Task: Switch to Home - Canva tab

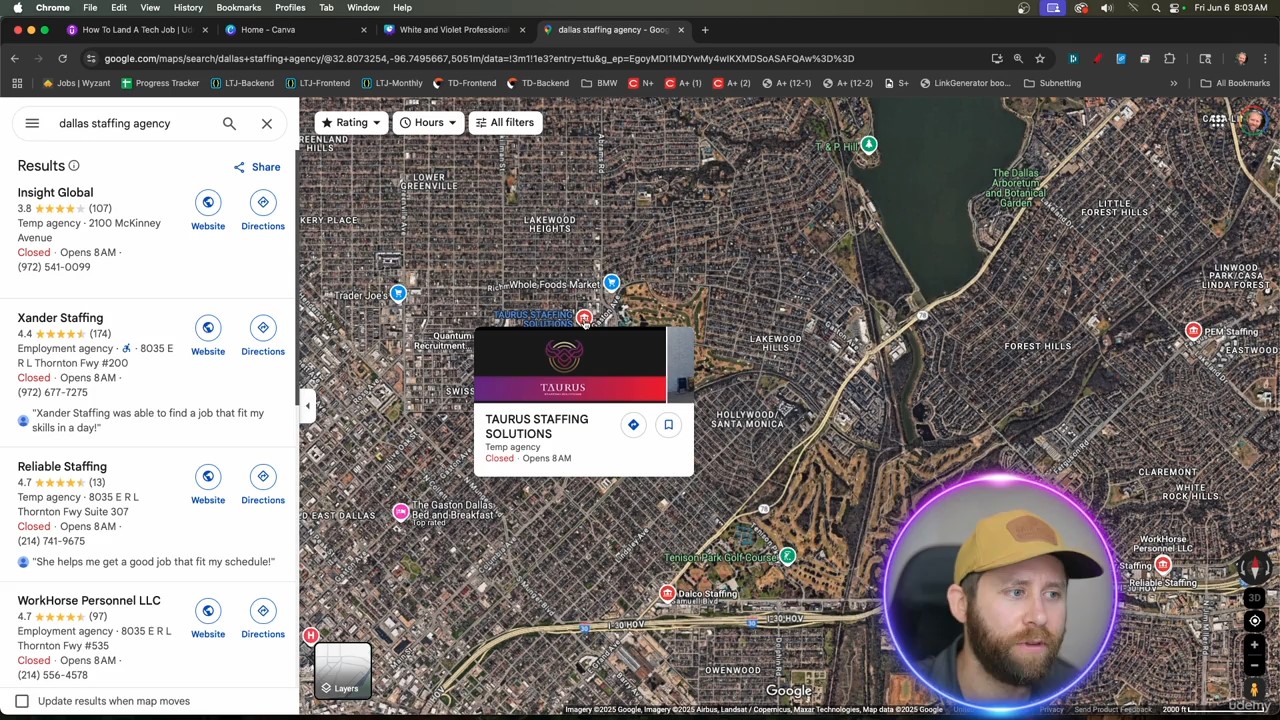Action: tap(296, 30)
